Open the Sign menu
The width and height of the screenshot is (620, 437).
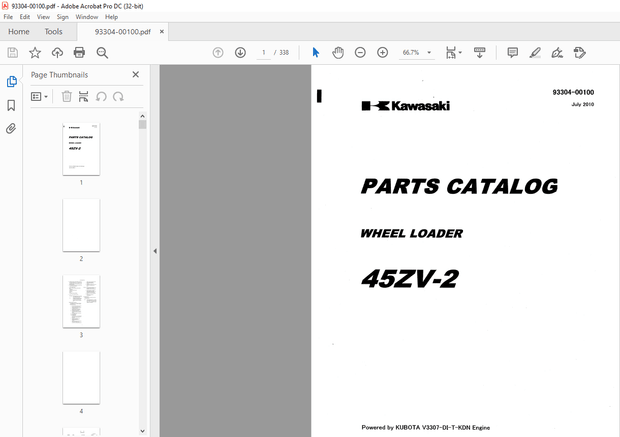pyautogui.click(x=63, y=17)
